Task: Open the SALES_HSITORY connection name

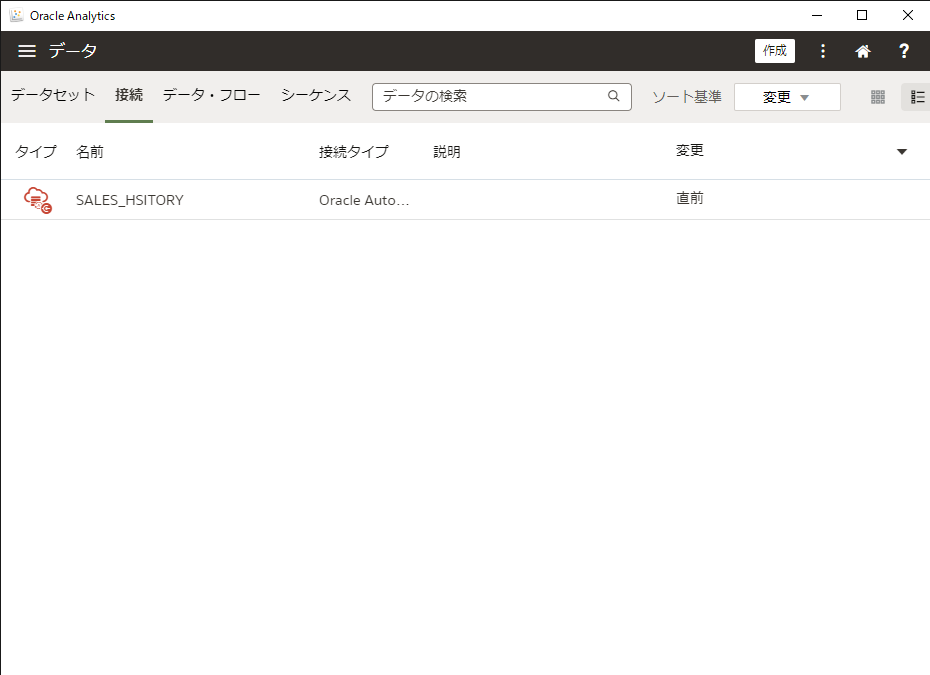Action: (x=130, y=200)
